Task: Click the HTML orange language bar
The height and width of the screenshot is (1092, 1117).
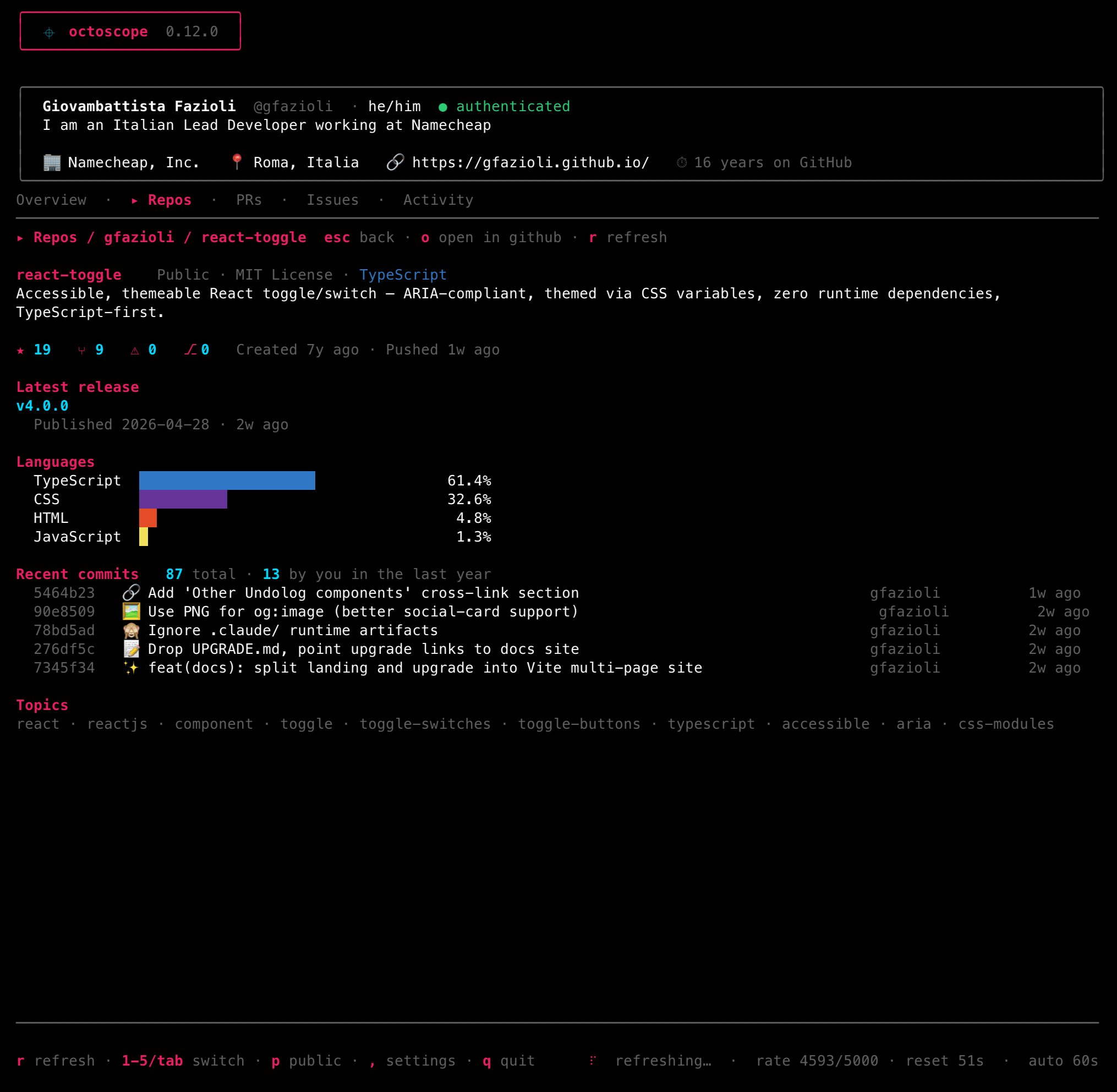Action: click(148, 518)
